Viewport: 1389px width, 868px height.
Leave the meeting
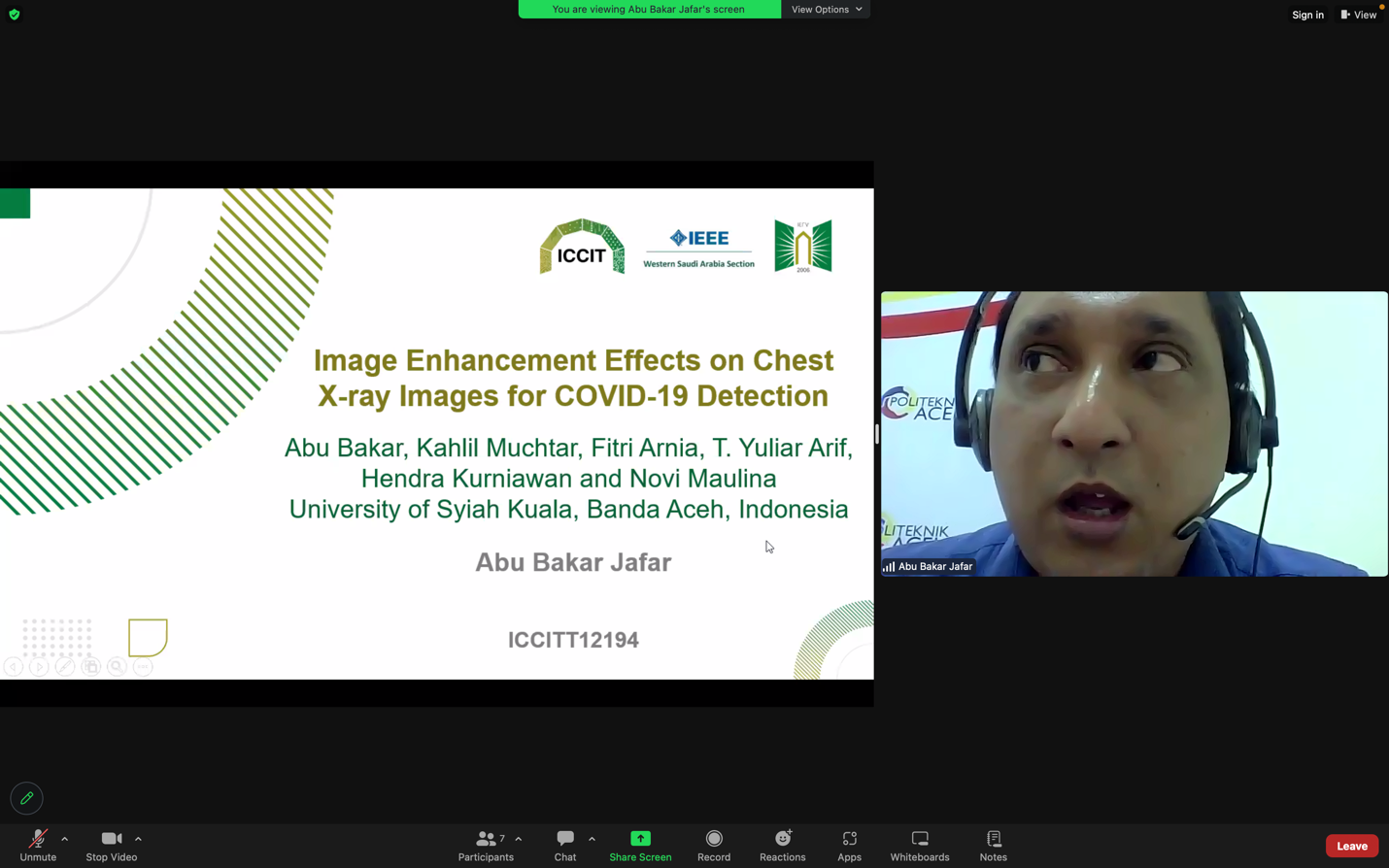click(x=1351, y=846)
